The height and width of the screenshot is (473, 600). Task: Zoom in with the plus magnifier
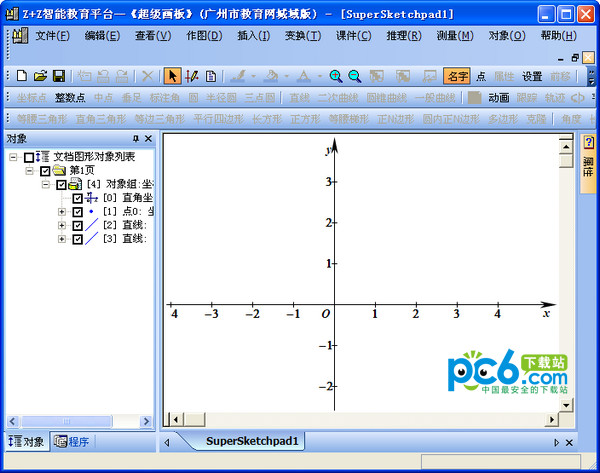click(336, 76)
